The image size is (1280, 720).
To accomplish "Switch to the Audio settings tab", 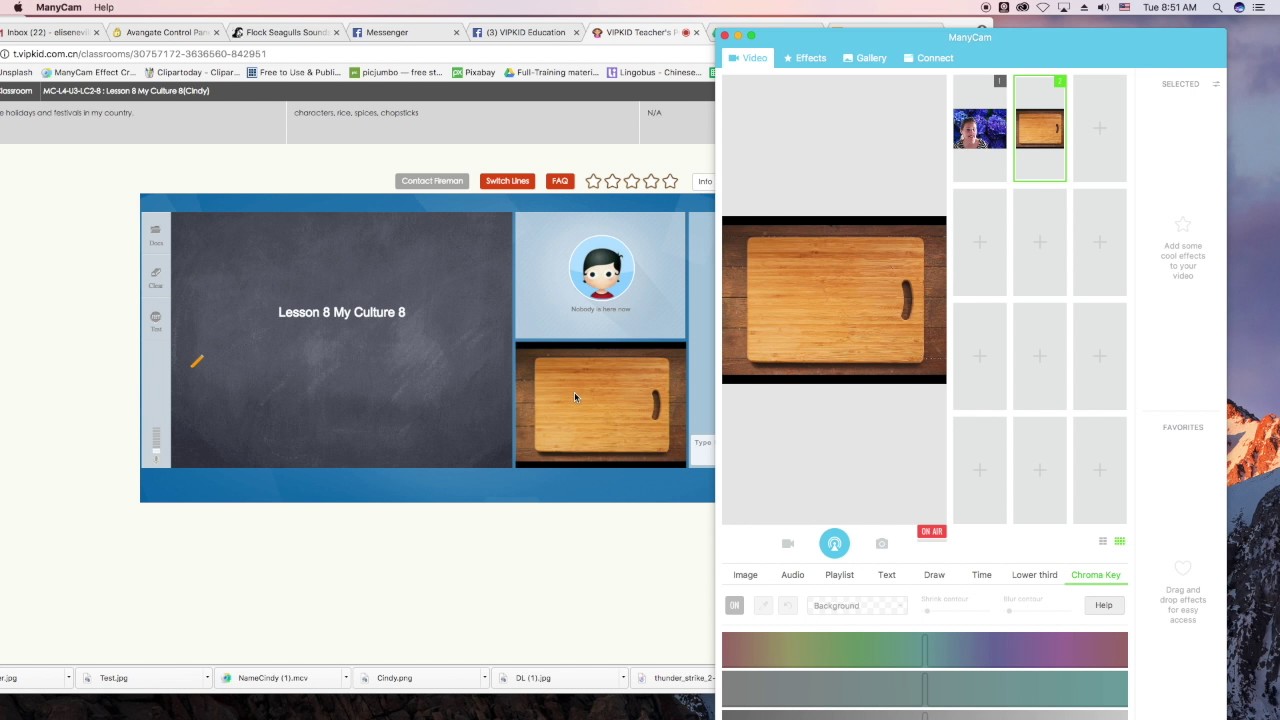I will 792,575.
